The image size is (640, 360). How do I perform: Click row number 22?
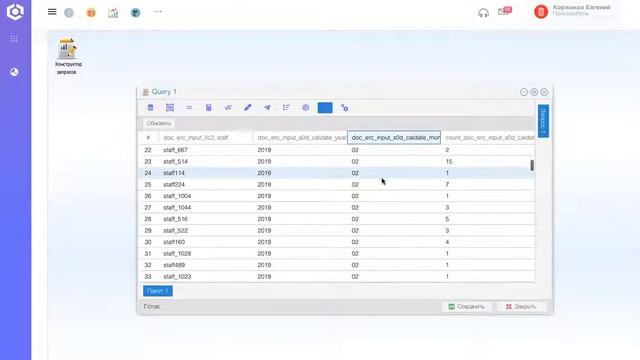click(148, 150)
